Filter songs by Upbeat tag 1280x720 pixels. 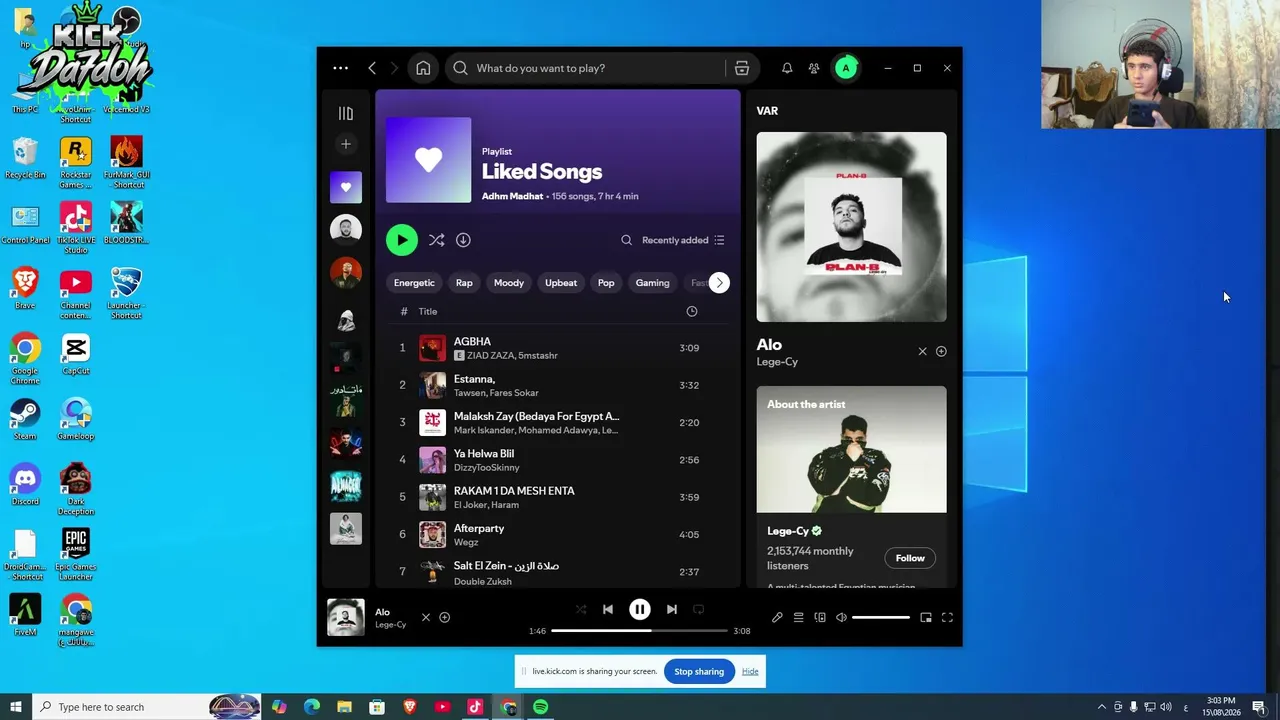(561, 283)
